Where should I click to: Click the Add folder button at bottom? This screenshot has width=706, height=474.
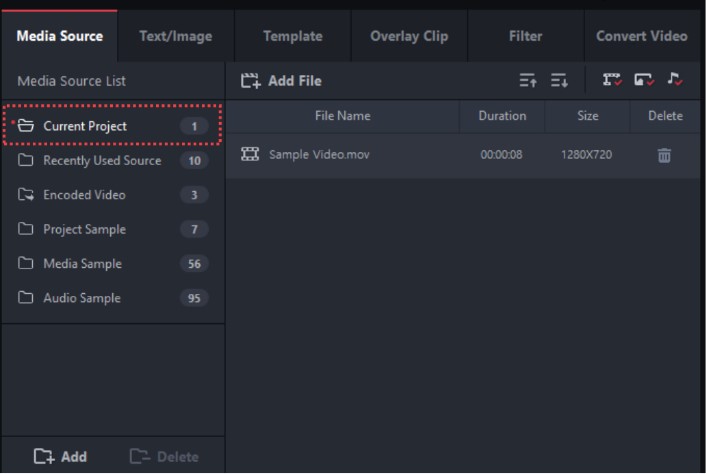(60, 456)
